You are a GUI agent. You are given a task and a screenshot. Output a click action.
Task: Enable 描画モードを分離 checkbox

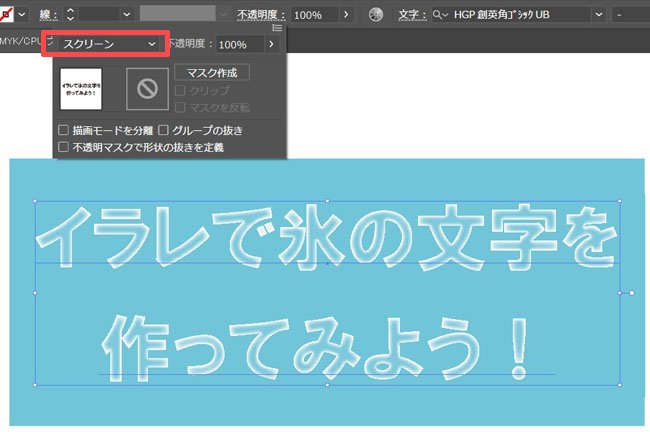(x=63, y=130)
